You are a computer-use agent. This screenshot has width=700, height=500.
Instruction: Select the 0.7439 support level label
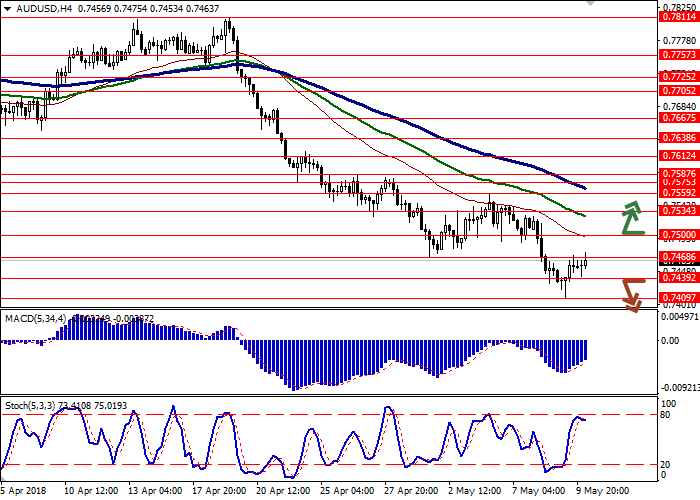click(x=677, y=278)
